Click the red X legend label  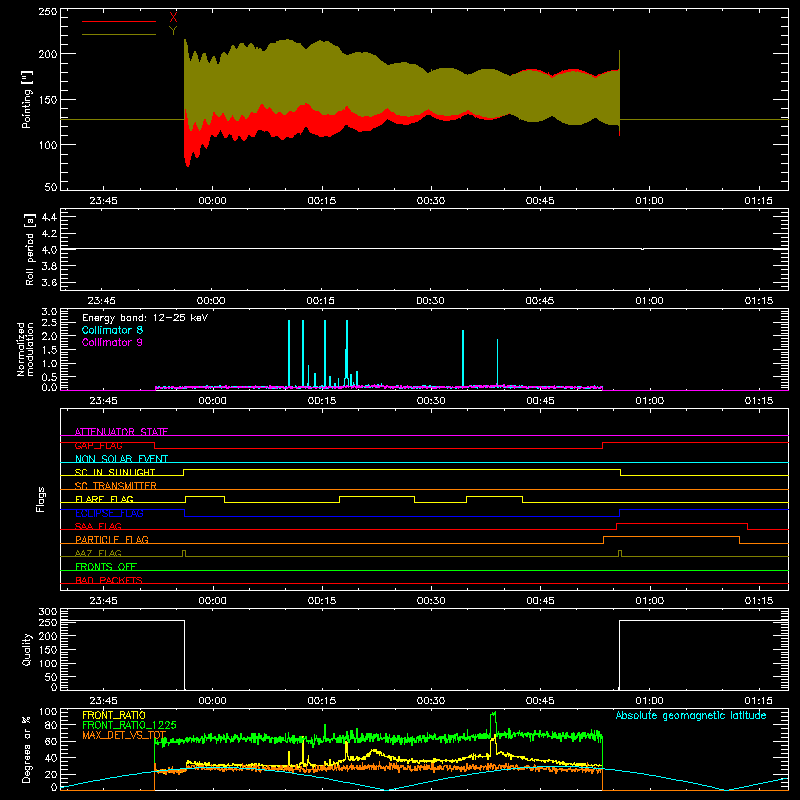pos(173,17)
